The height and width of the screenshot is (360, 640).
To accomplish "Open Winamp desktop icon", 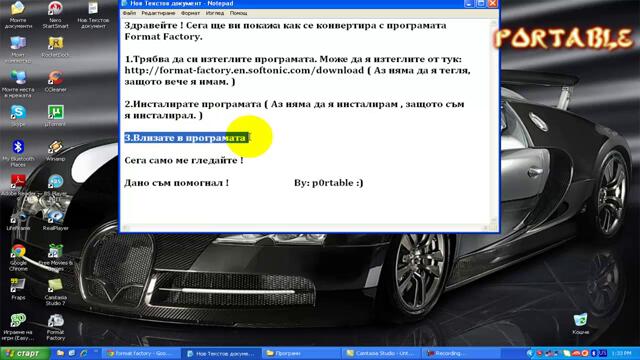I will point(56,150).
